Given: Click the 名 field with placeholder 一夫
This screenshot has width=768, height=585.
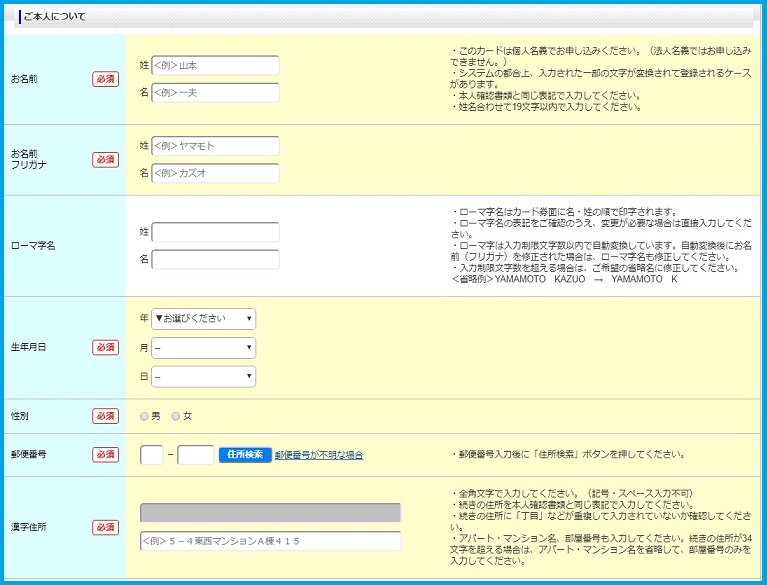Looking at the screenshot, I should click(215, 93).
